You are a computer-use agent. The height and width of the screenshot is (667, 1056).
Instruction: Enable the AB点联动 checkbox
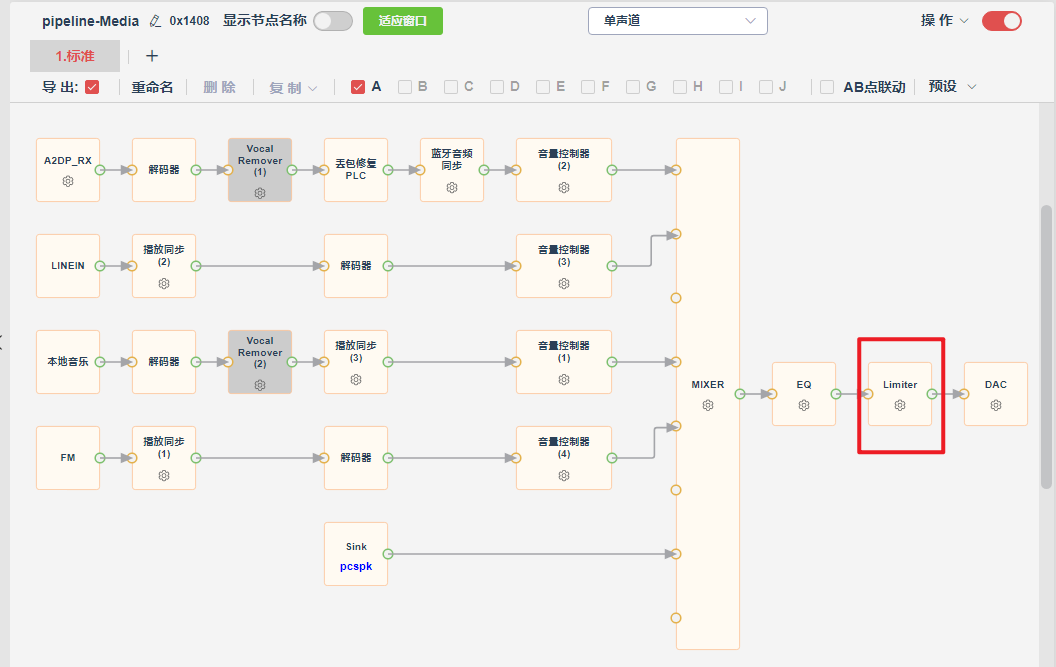click(827, 87)
